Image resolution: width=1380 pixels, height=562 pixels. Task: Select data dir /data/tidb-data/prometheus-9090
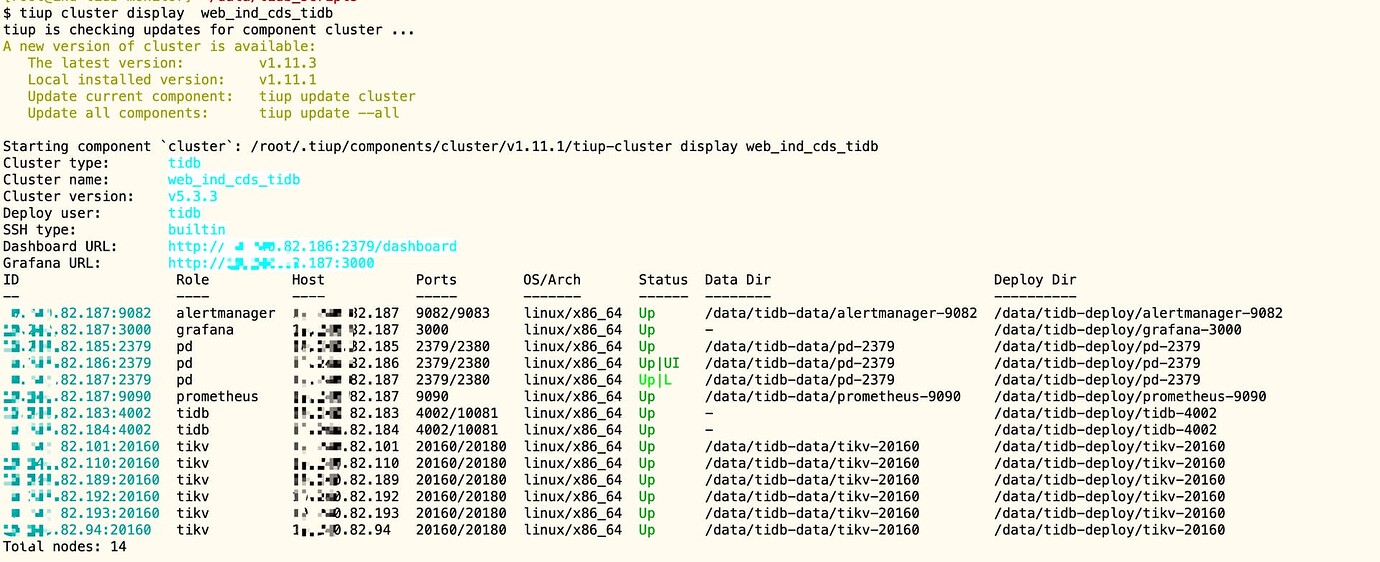click(833, 397)
